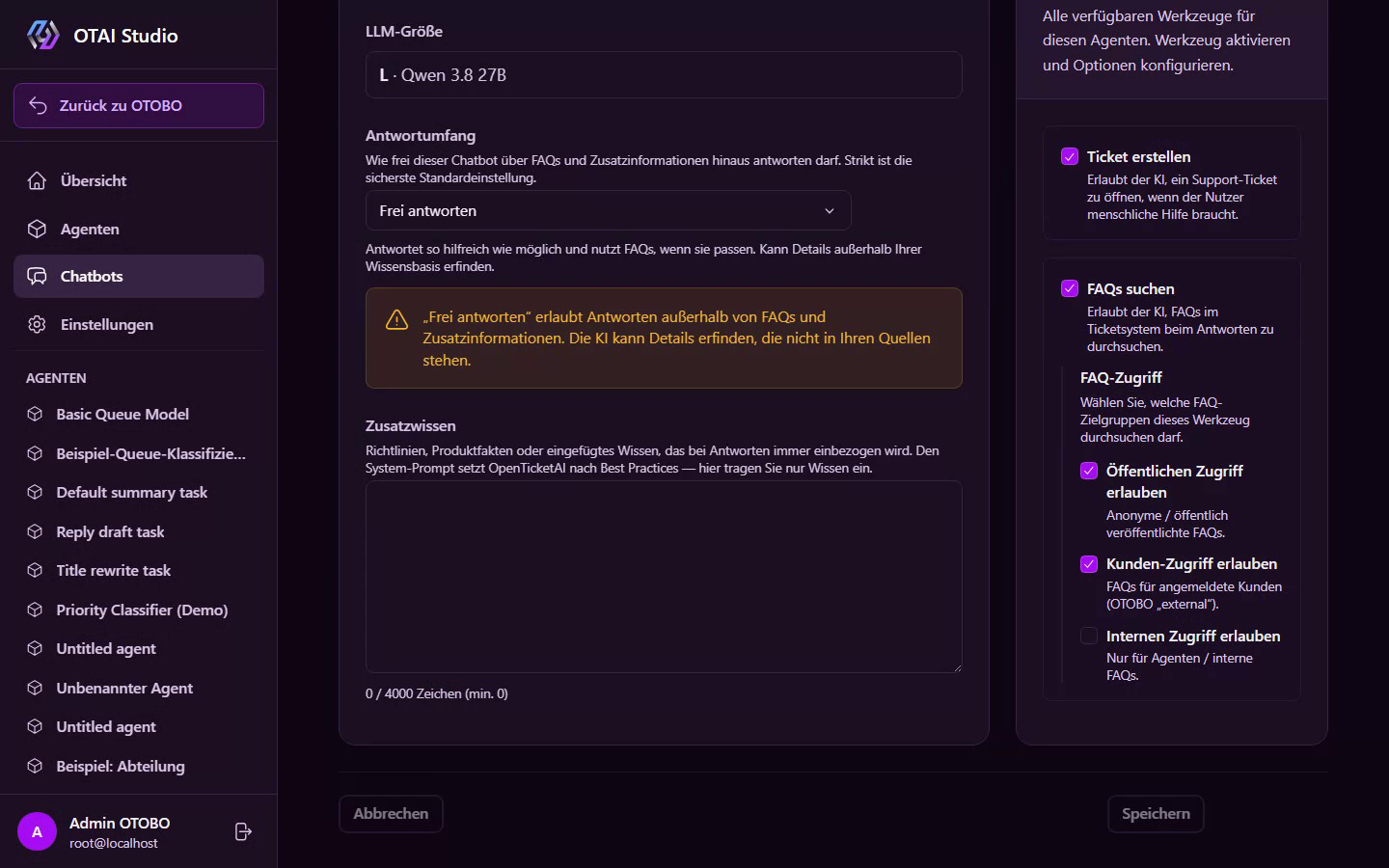The image size is (1389, 868).
Task: Select Chatbots in the sidebar menu
Action: [x=139, y=276]
